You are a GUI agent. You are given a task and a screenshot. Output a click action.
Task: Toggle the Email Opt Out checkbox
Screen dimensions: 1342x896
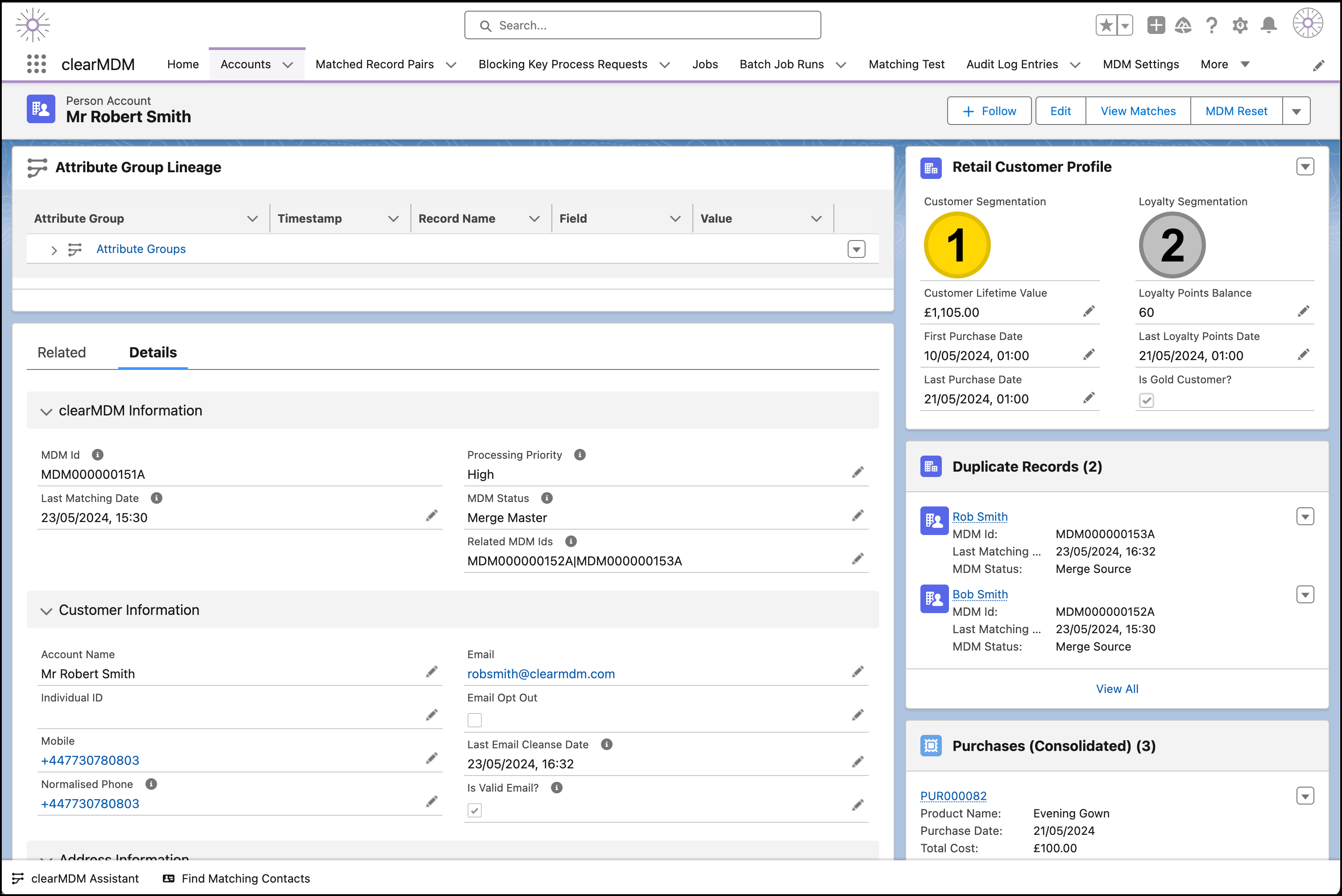(474, 720)
